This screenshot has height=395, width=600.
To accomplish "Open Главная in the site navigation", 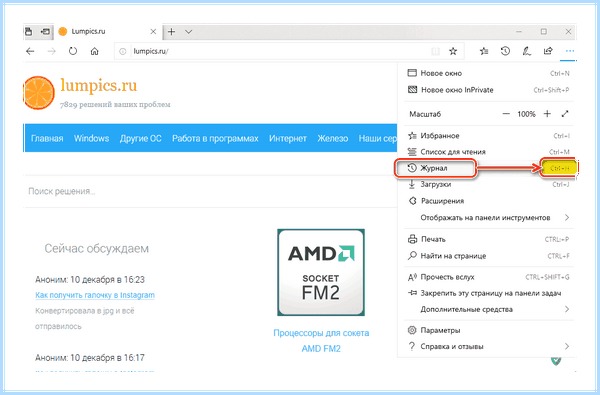I will (47, 138).
